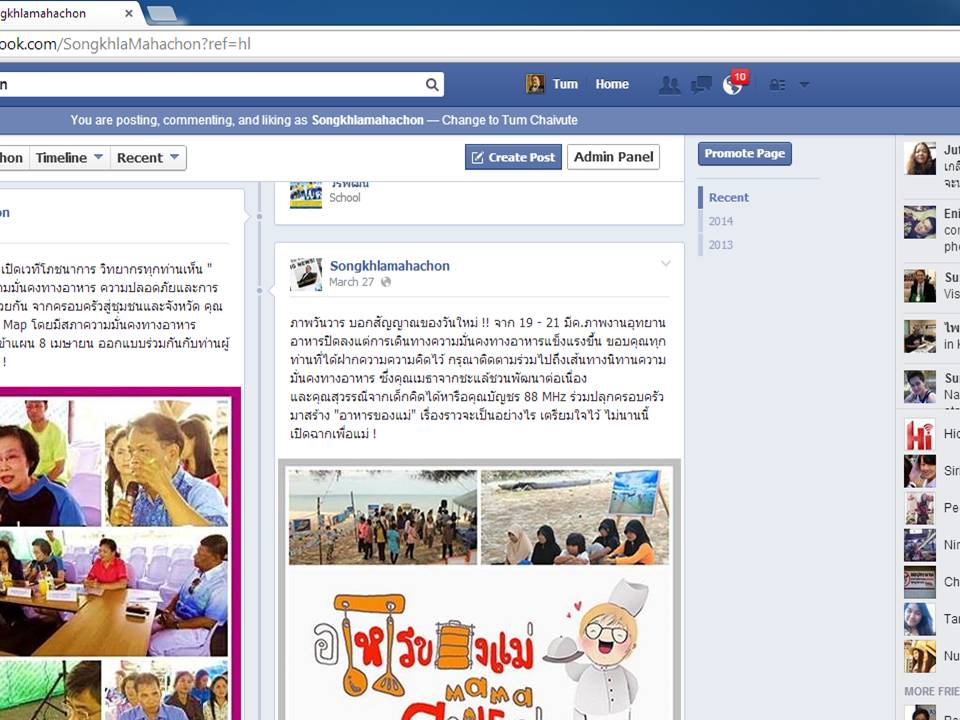Open the messages icon in the top bar
This screenshot has width=960, height=720.
click(701, 84)
